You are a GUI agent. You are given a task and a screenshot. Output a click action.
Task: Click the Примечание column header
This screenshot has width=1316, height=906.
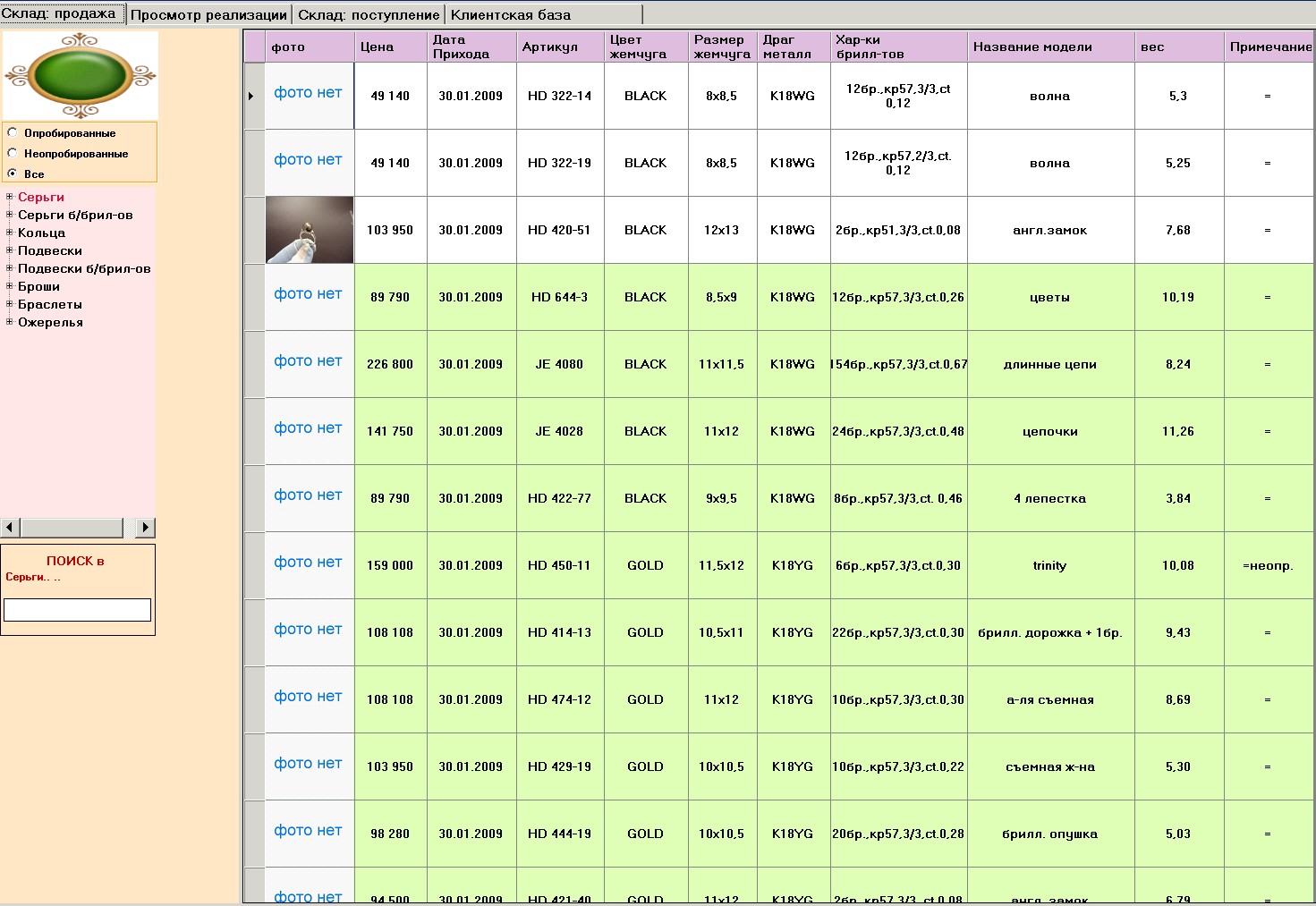point(1269,47)
